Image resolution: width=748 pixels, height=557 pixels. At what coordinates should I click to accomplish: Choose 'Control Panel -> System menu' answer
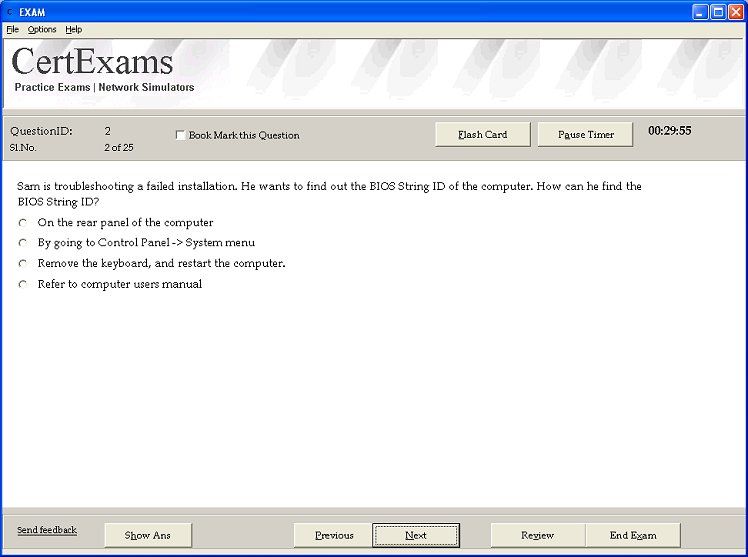[x=22, y=243]
